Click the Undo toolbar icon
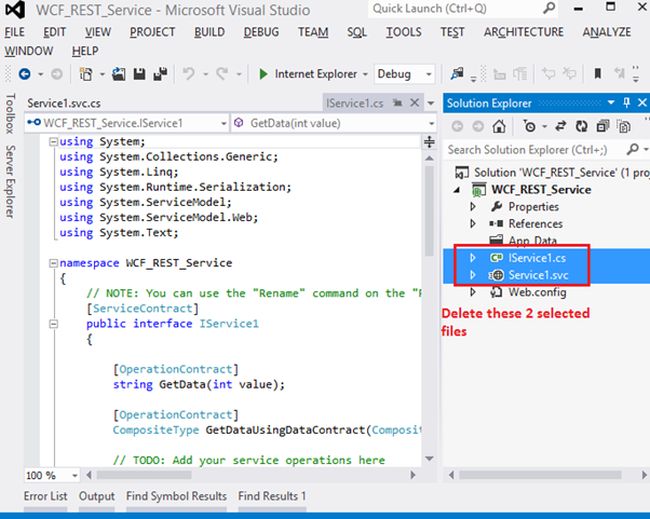The width and height of the screenshot is (650, 519). tap(191, 74)
